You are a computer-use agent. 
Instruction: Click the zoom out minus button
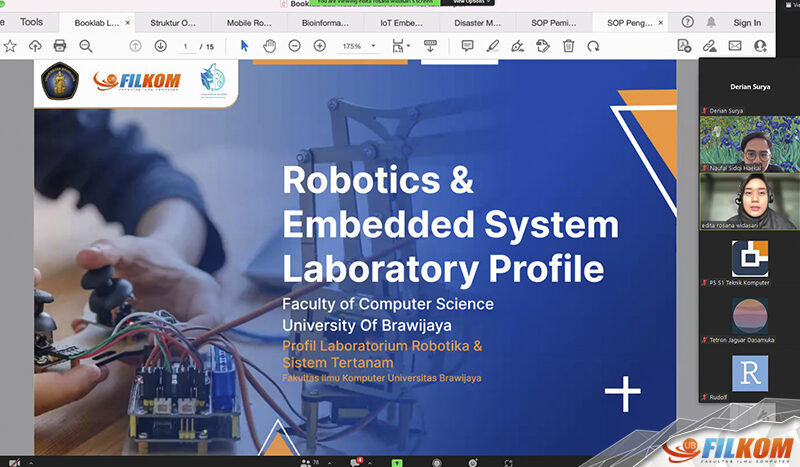pyautogui.click(x=295, y=46)
